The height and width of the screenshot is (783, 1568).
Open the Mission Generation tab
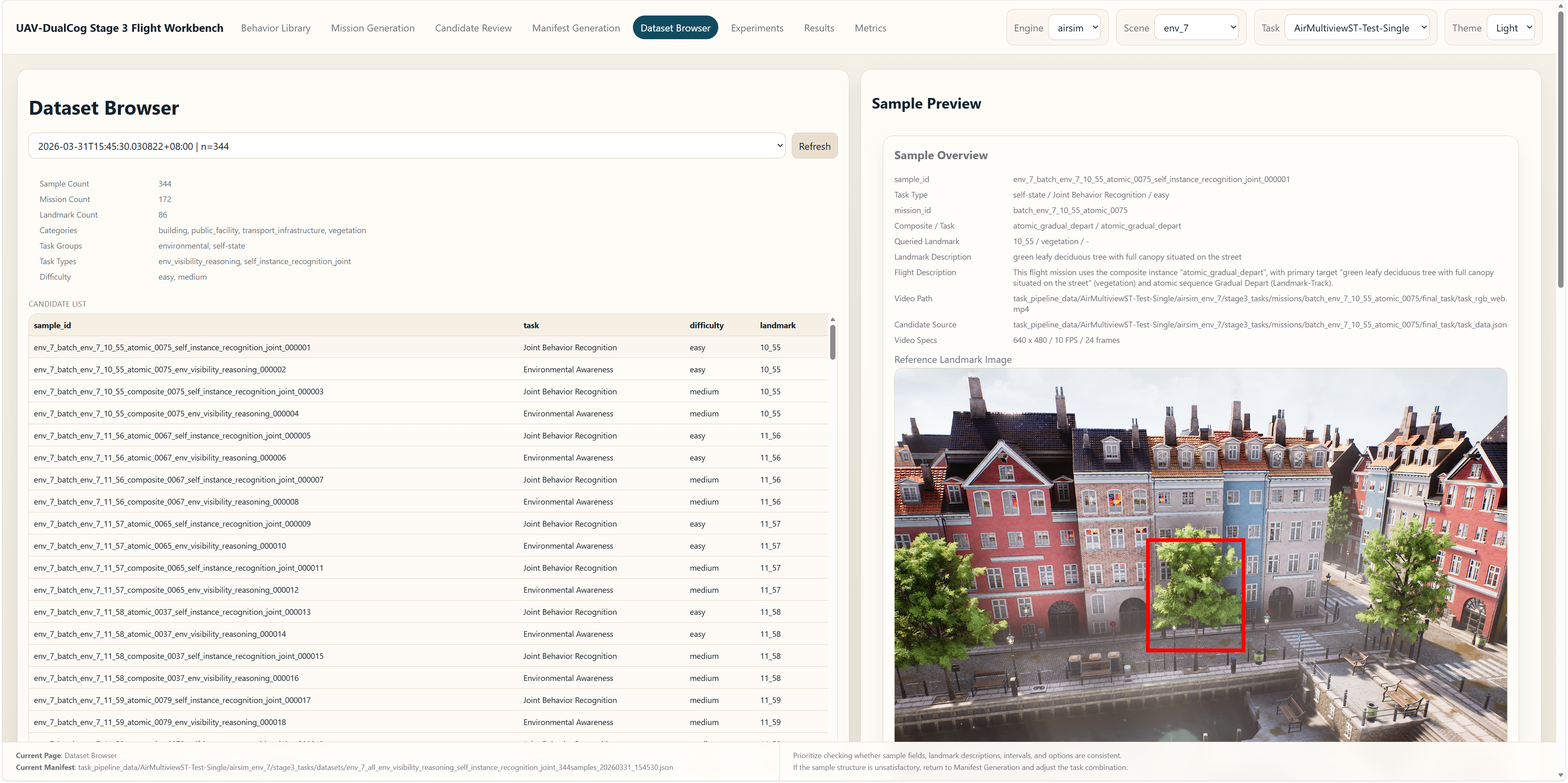372,27
